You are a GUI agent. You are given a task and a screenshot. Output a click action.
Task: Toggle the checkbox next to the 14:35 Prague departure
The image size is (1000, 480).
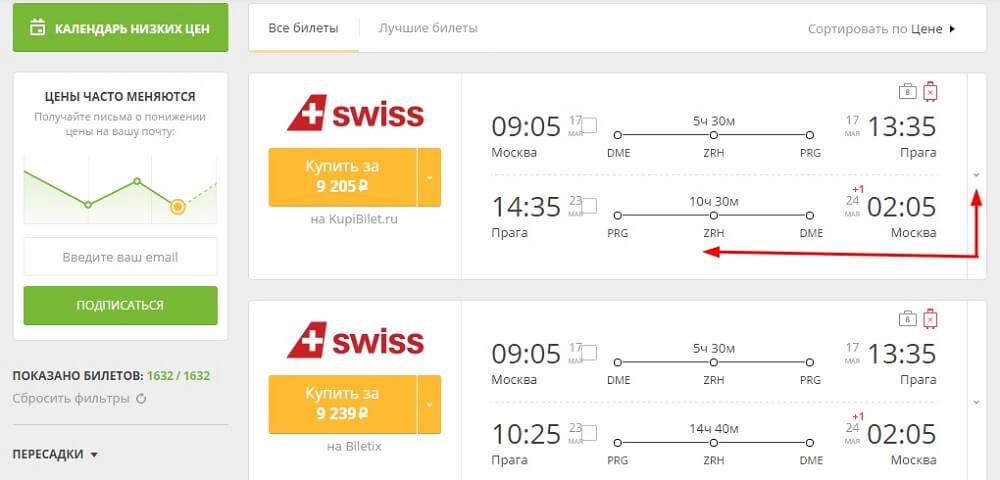pos(589,205)
